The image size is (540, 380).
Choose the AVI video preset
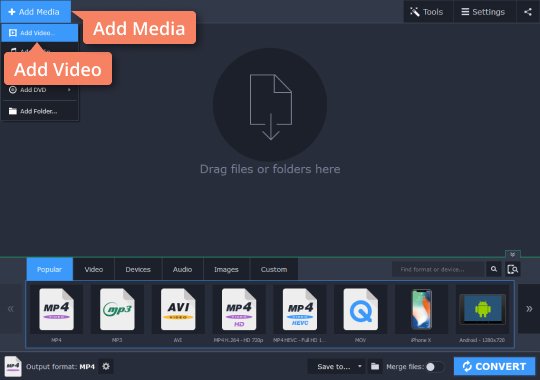click(178, 315)
